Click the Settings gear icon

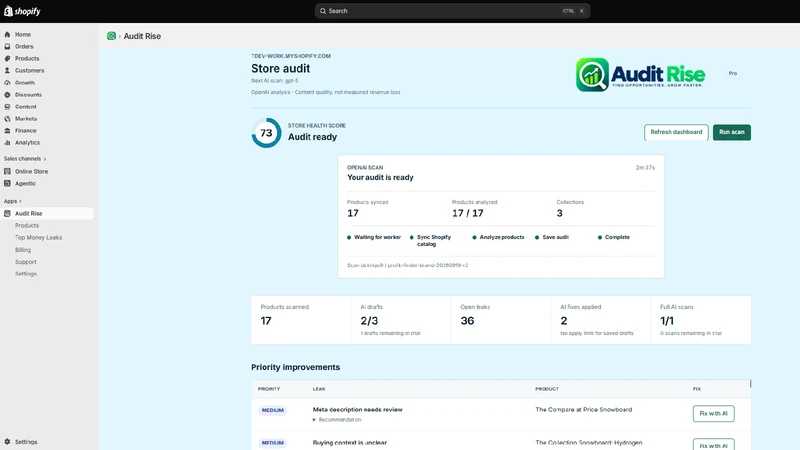point(7,442)
